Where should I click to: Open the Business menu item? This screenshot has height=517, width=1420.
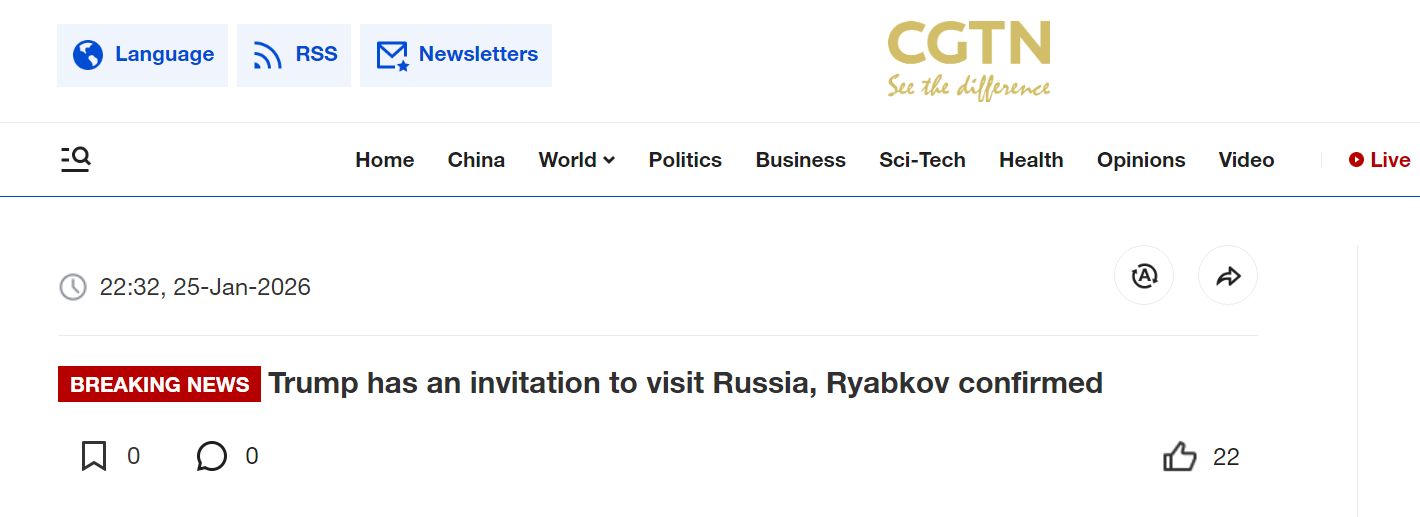pyautogui.click(x=800, y=160)
